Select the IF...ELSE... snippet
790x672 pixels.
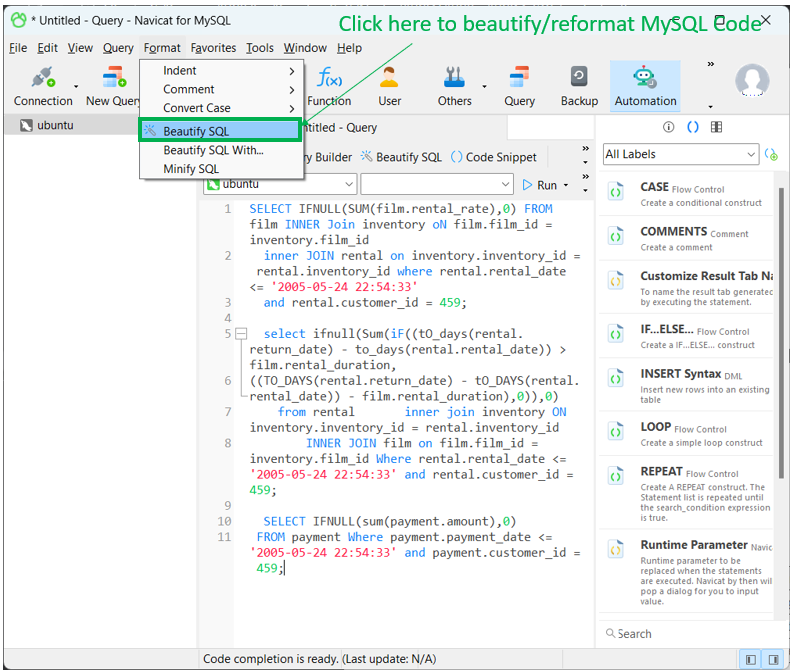pos(687,336)
